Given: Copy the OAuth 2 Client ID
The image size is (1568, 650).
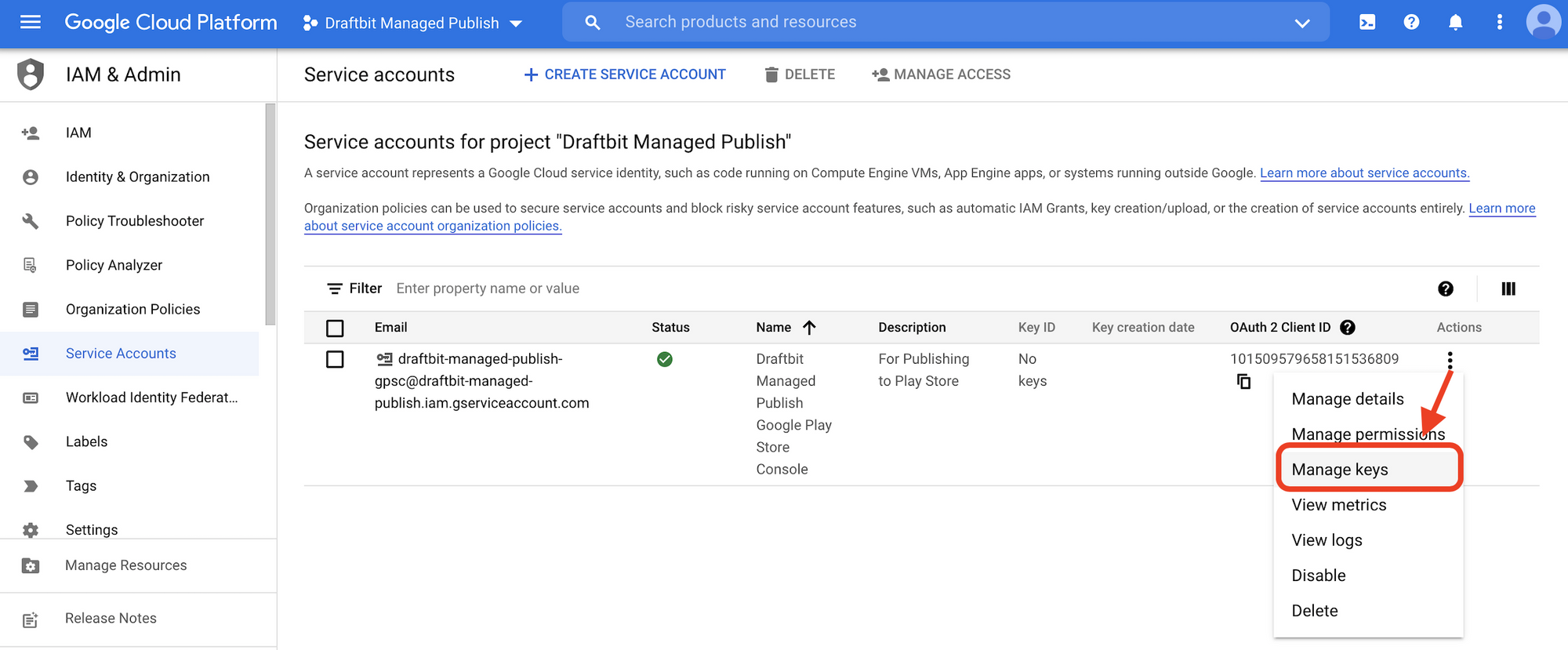Looking at the screenshot, I should point(1243,382).
